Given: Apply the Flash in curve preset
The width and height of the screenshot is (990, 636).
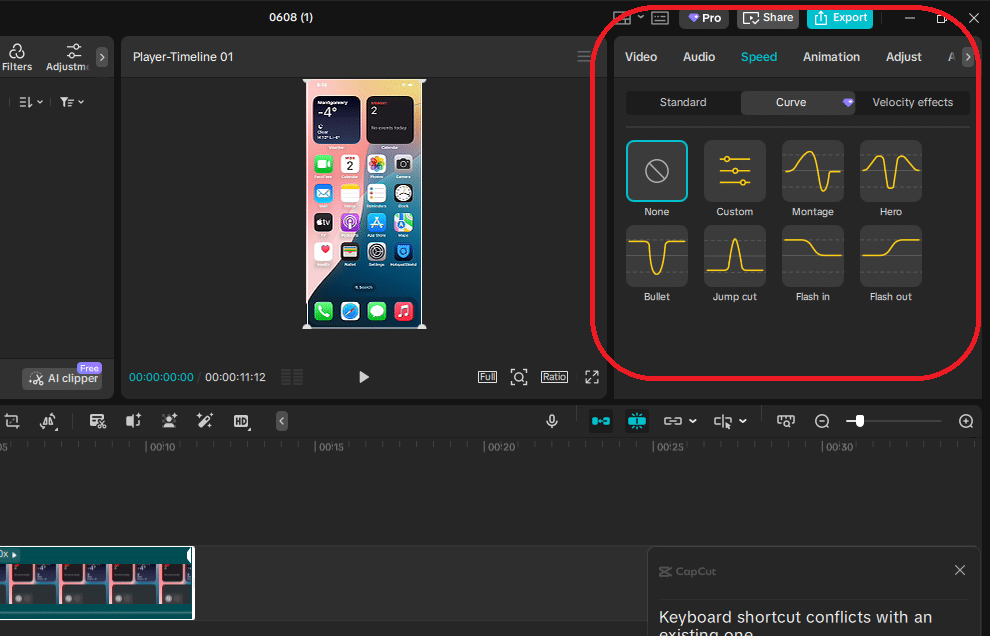Looking at the screenshot, I should [x=813, y=256].
